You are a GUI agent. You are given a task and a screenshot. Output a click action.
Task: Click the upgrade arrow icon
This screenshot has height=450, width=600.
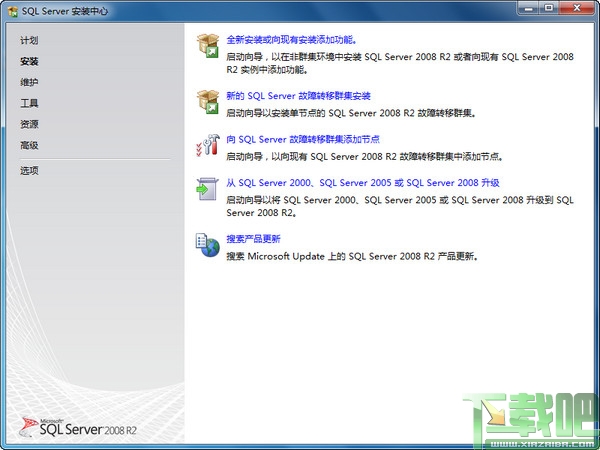click(x=207, y=189)
